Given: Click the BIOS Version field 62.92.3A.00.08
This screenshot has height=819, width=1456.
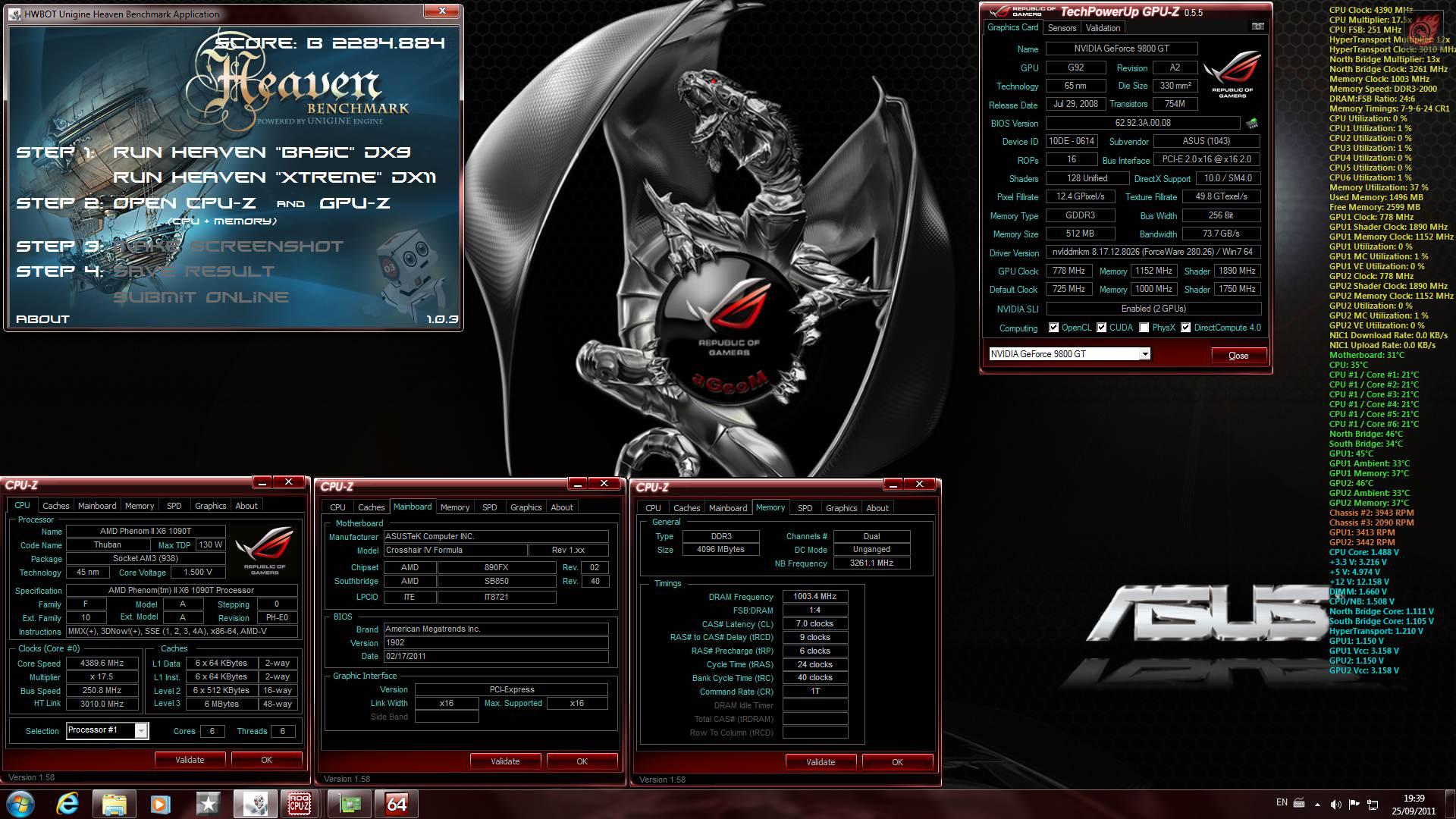Looking at the screenshot, I should 1143,123.
